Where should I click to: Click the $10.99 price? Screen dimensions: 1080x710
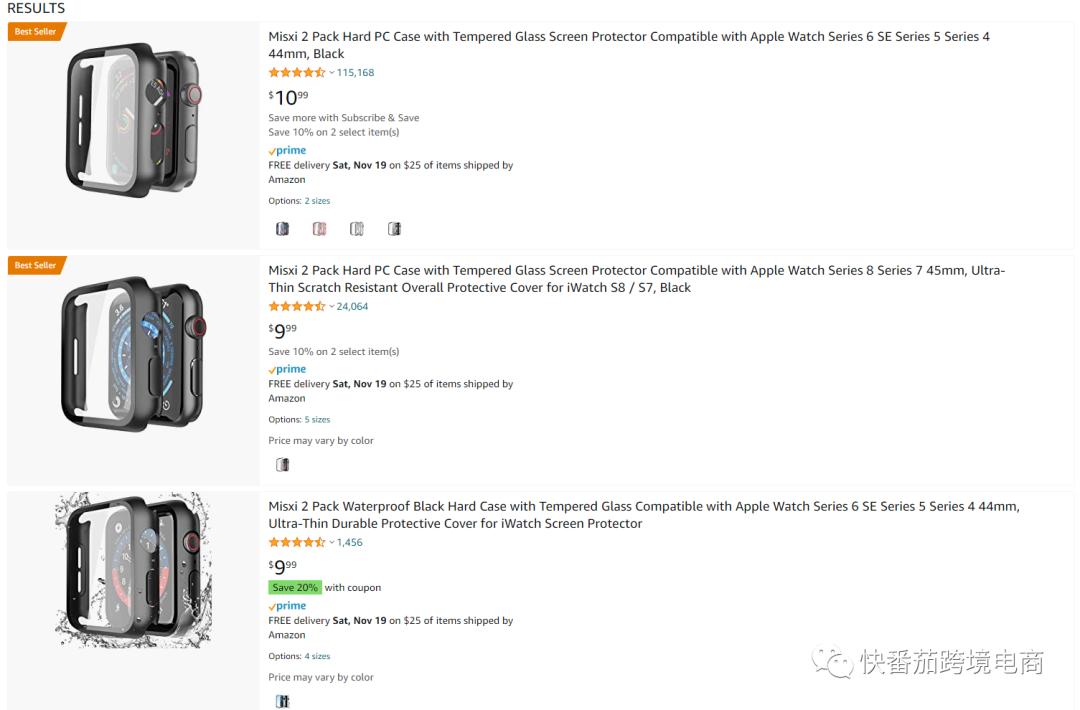coord(288,97)
